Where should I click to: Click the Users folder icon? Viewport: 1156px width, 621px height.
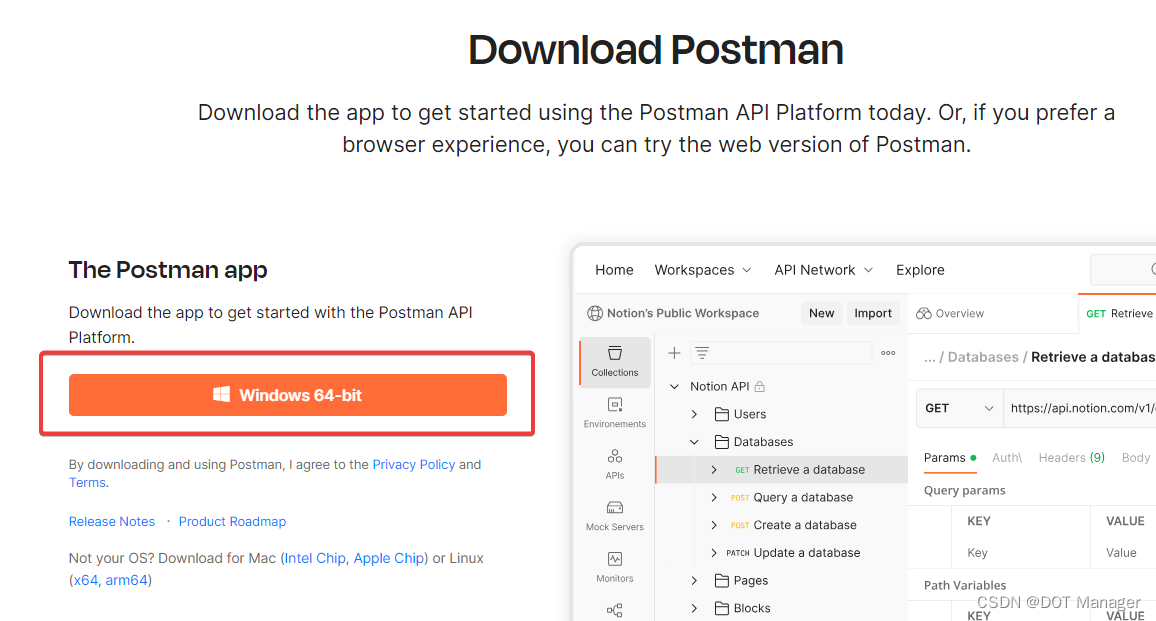pos(722,414)
